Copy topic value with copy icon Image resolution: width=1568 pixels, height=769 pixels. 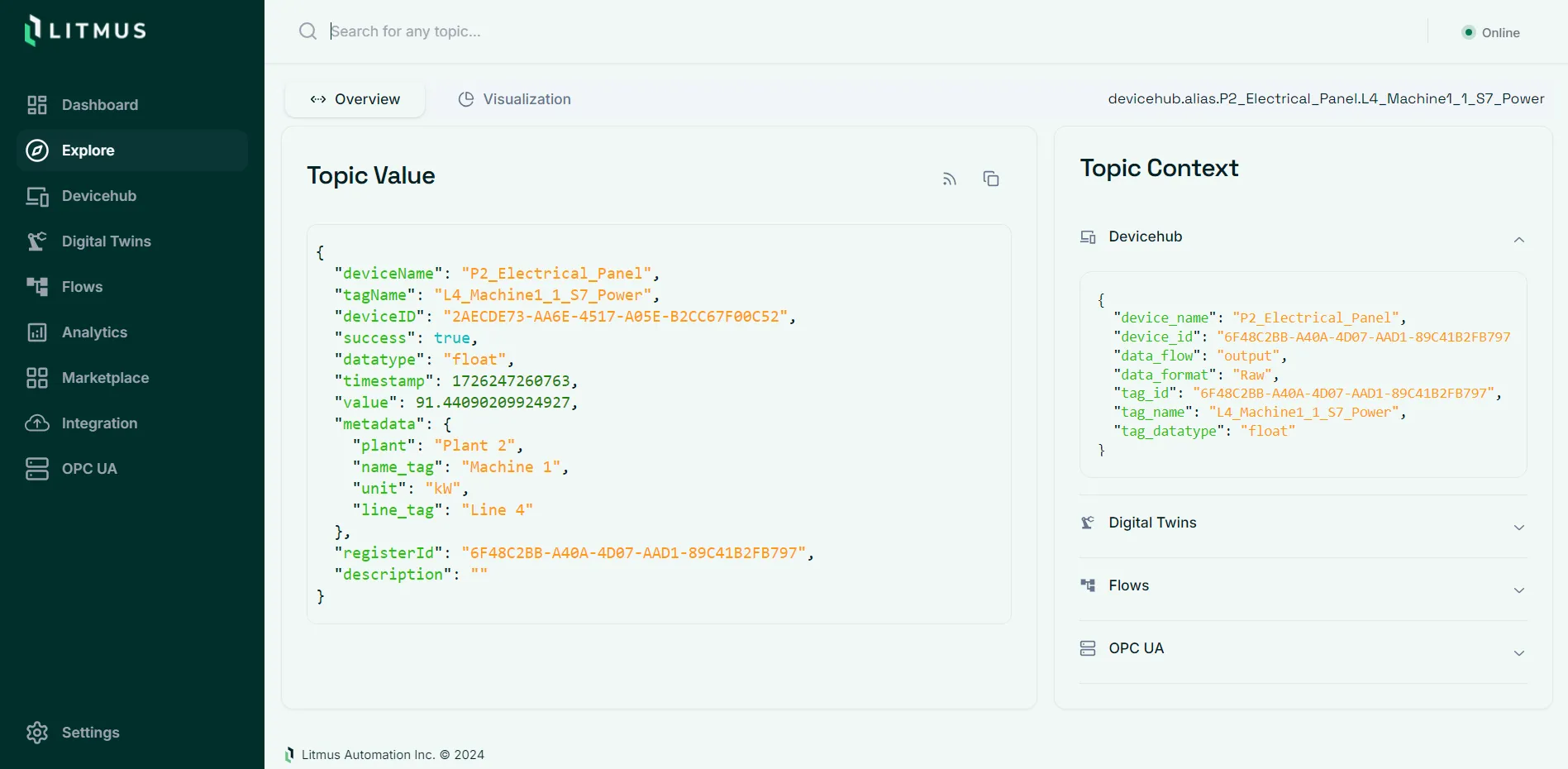pos(991,179)
